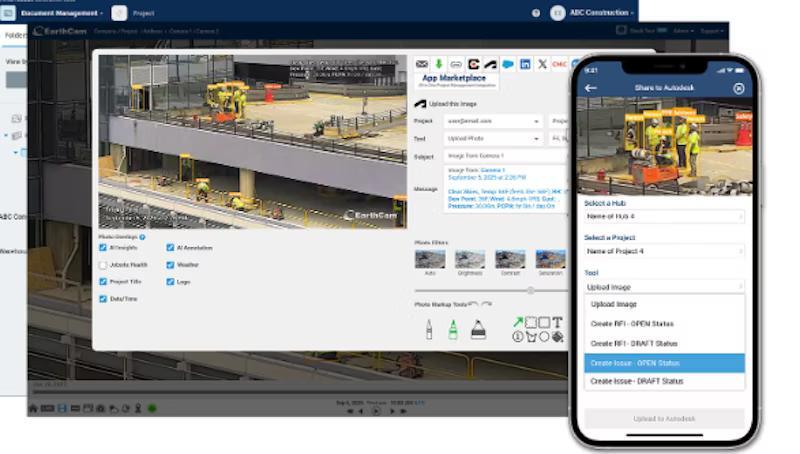Viewport: 800px width, 454px height.
Task: Select the Autodesk share icon in toolbar
Action: tap(490, 64)
